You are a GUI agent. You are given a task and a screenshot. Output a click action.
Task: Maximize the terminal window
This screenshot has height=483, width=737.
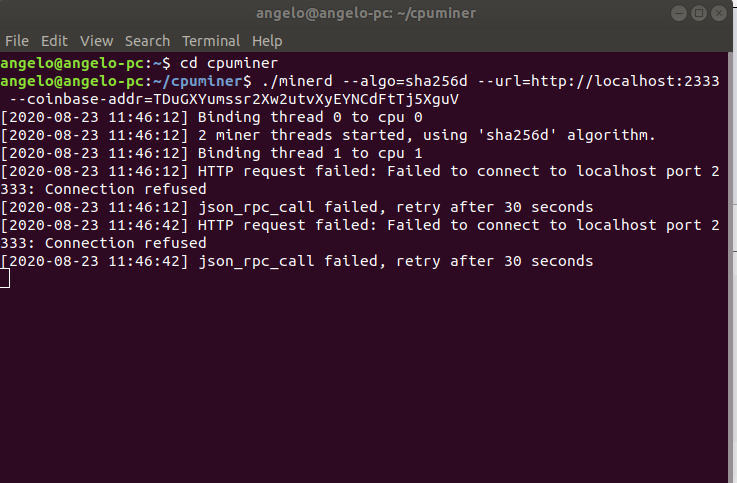coord(699,13)
